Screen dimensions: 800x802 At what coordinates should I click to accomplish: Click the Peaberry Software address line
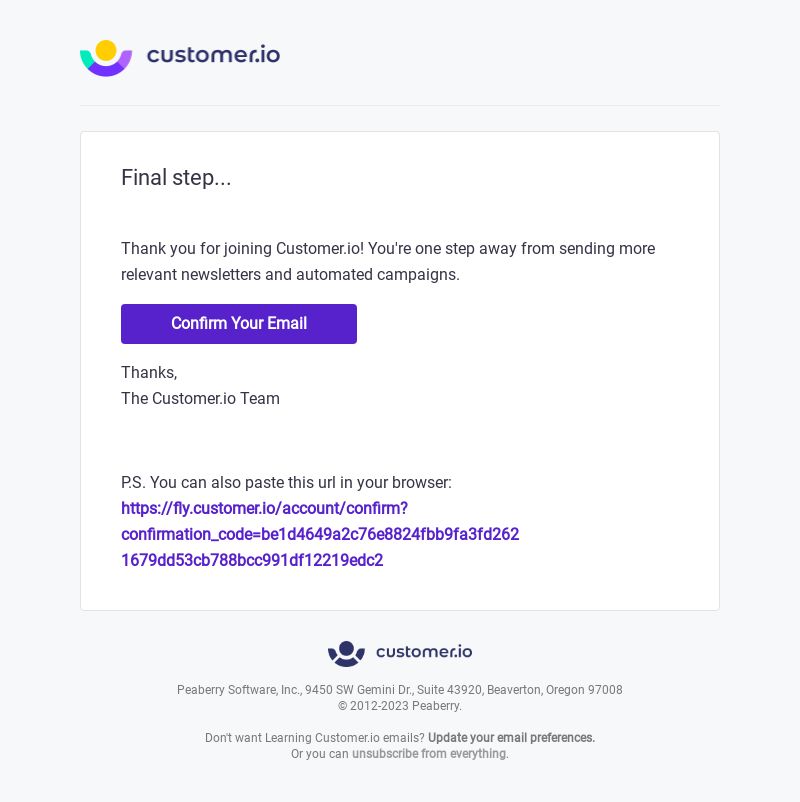tap(400, 689)
